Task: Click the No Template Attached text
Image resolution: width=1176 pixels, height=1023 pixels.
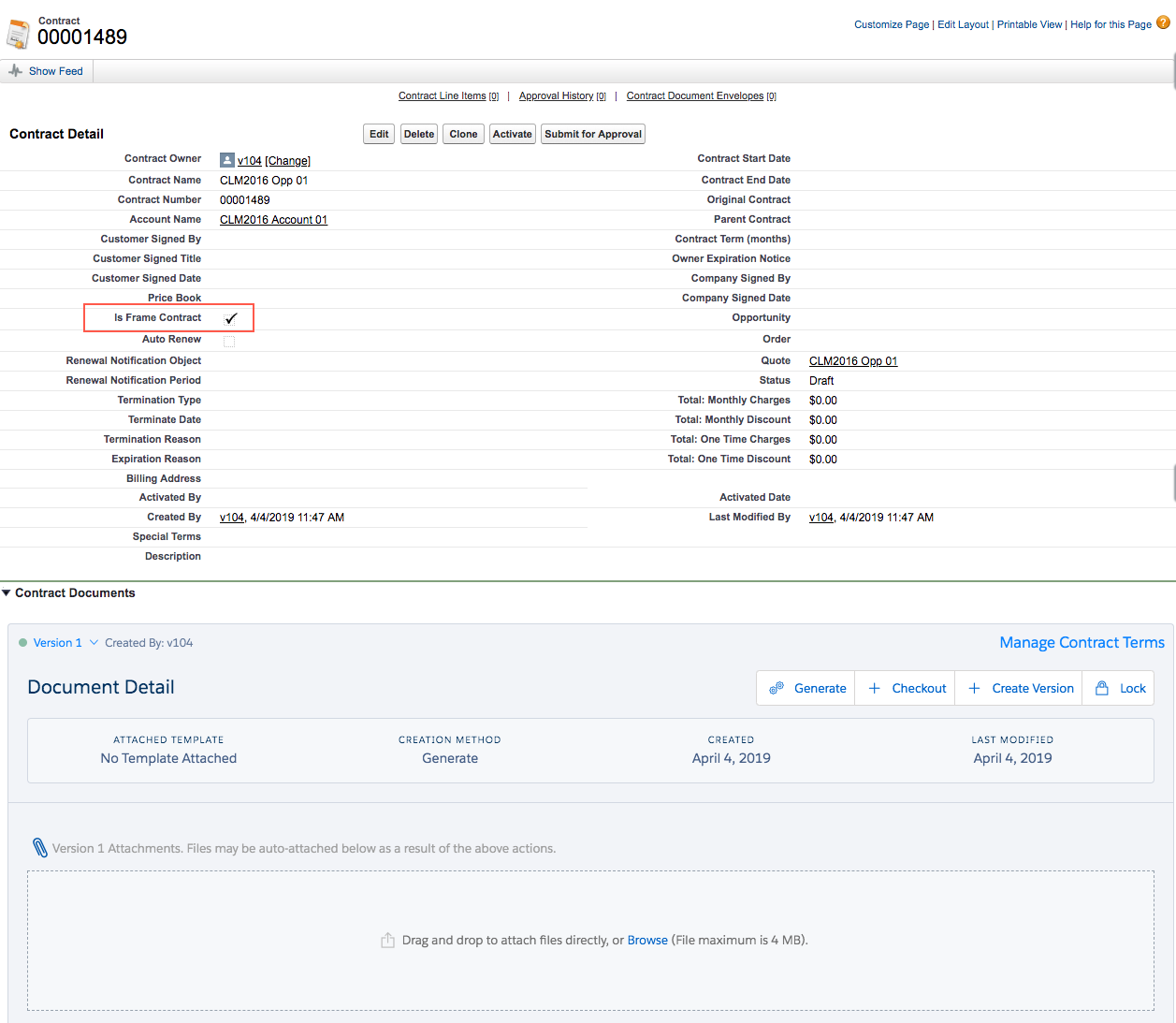Action: [168, 758]
